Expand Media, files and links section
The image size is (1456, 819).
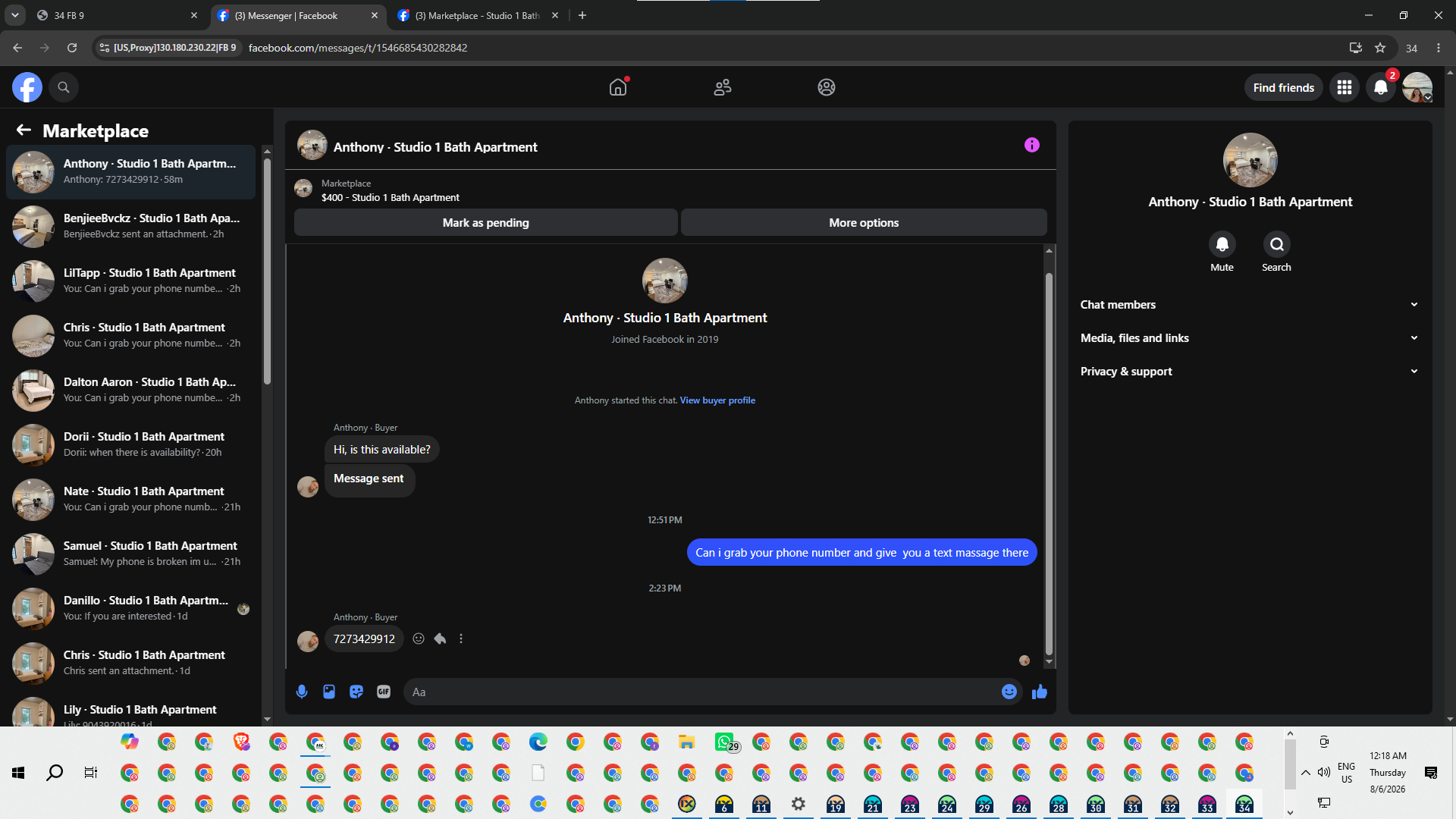click(1249, 338)
